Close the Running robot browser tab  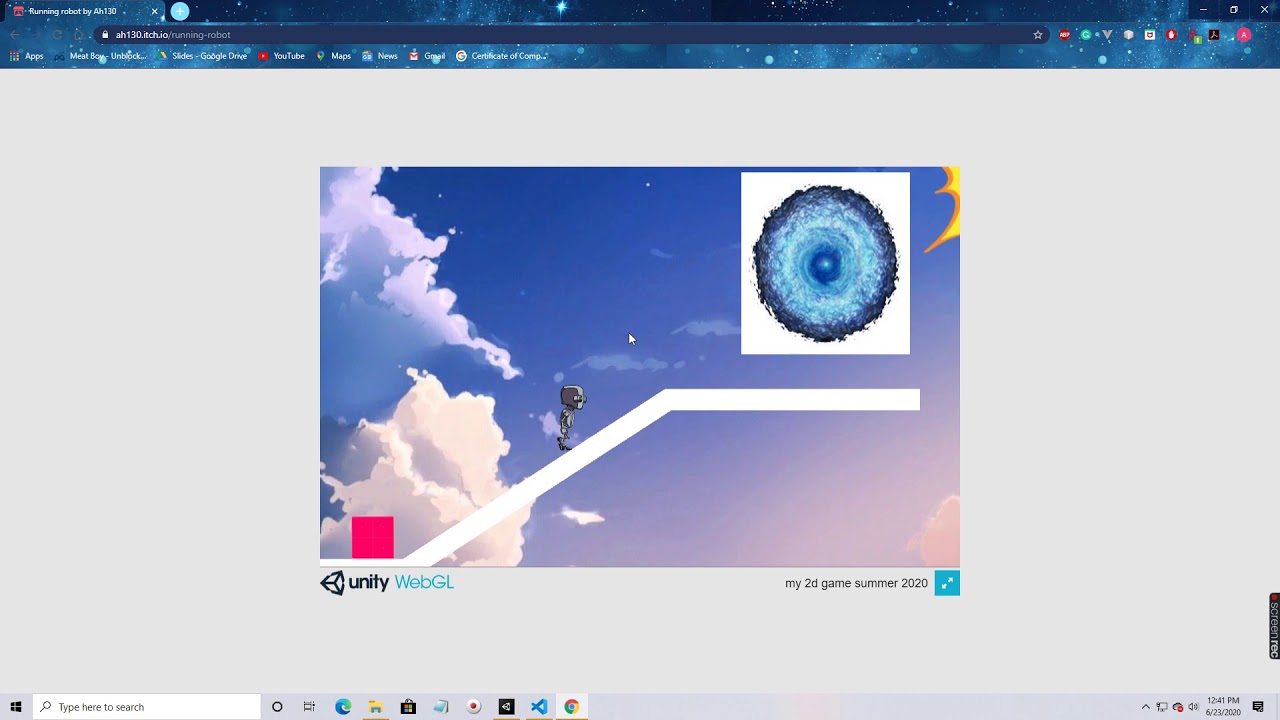(154, 11)
